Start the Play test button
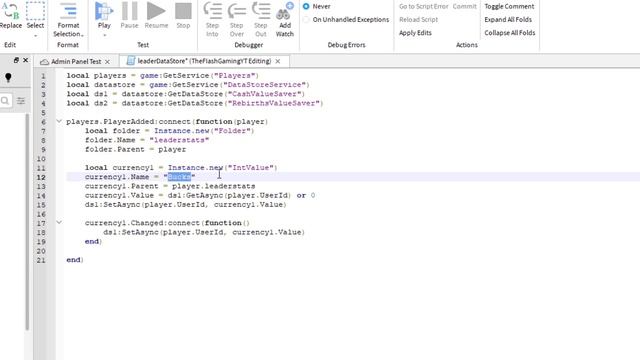This screenshot has width=640, height=360. click(x=104, y=11)
